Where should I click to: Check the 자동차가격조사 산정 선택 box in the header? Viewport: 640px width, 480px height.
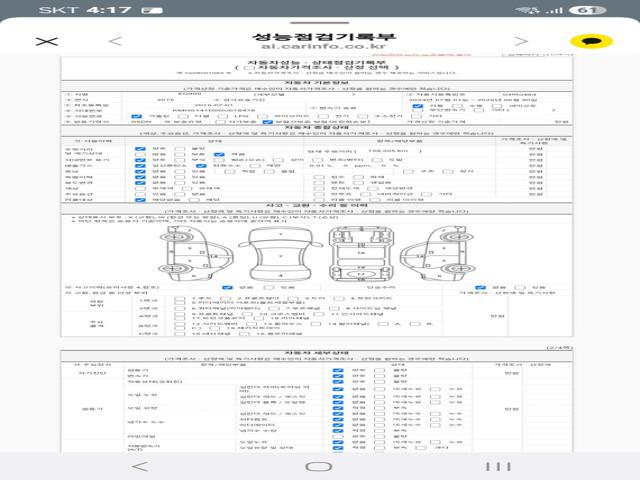point(249,68)
